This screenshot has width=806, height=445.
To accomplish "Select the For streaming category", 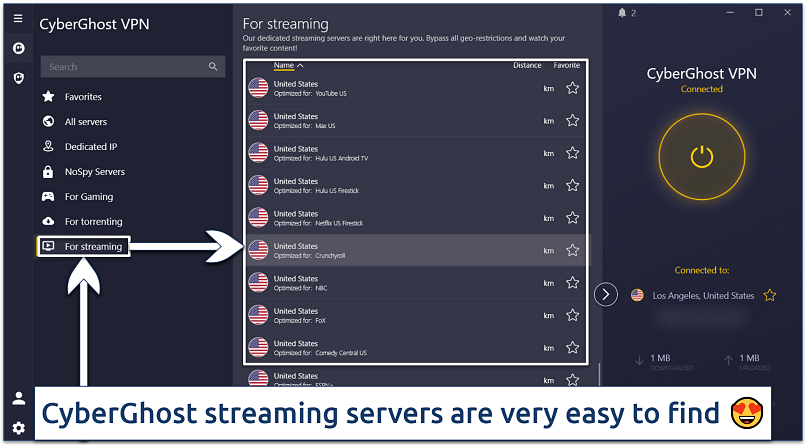I will (x=83, y=246).
